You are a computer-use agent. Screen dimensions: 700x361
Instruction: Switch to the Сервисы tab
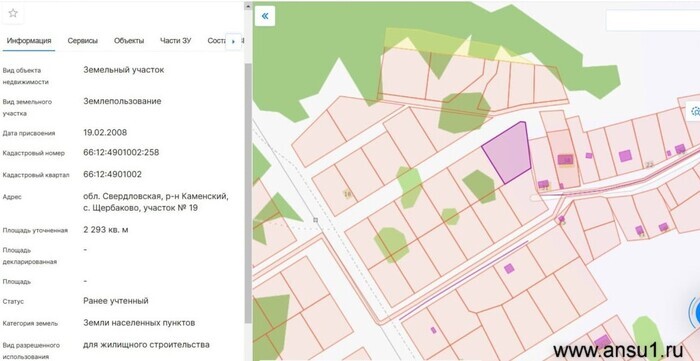pyautogui.click(x=83, y=41)
